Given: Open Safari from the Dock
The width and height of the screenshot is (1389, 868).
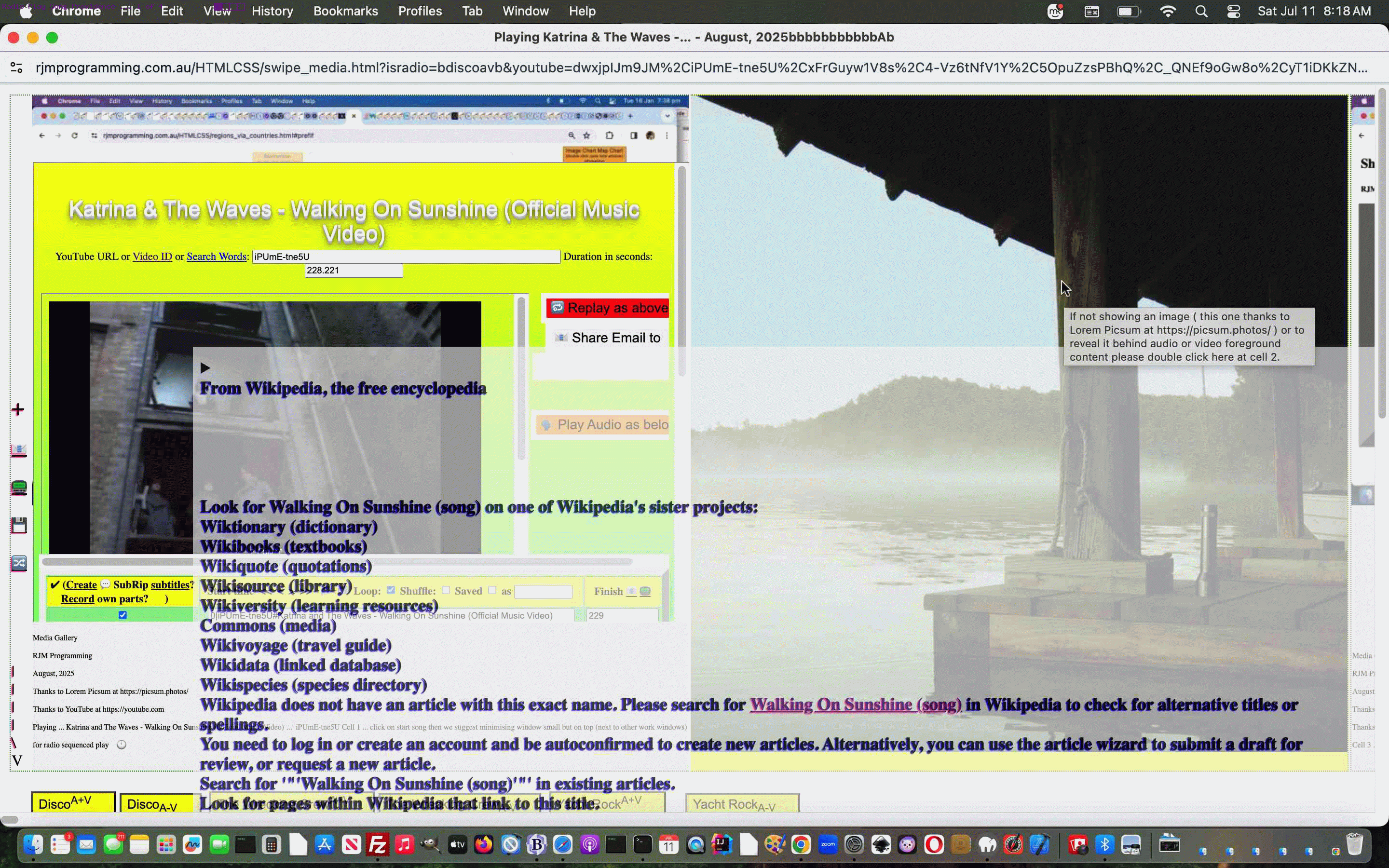Looking at the screenshot, I should pyautogui.click(x=563, y=844).
